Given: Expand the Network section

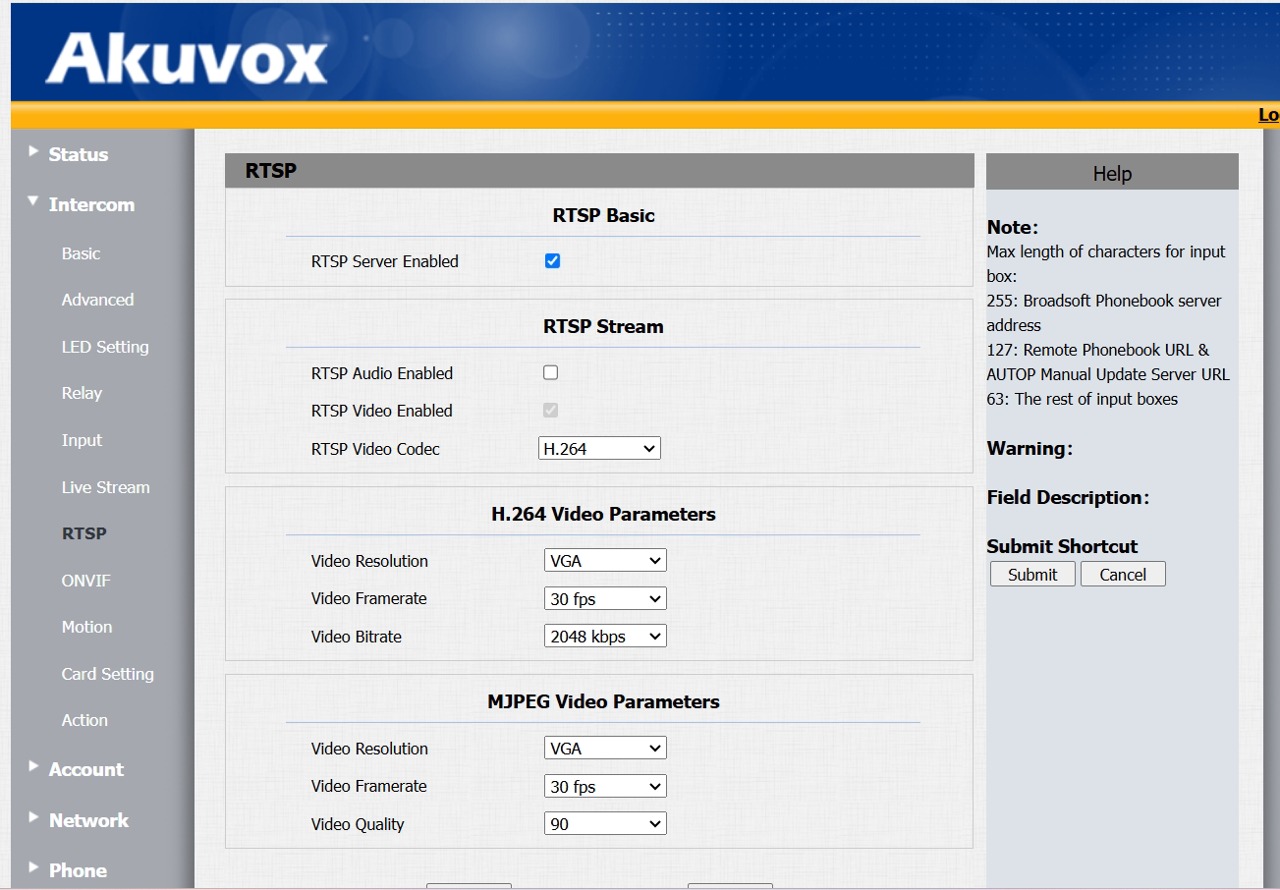Looking at the screenshot, I should point(88,820).
